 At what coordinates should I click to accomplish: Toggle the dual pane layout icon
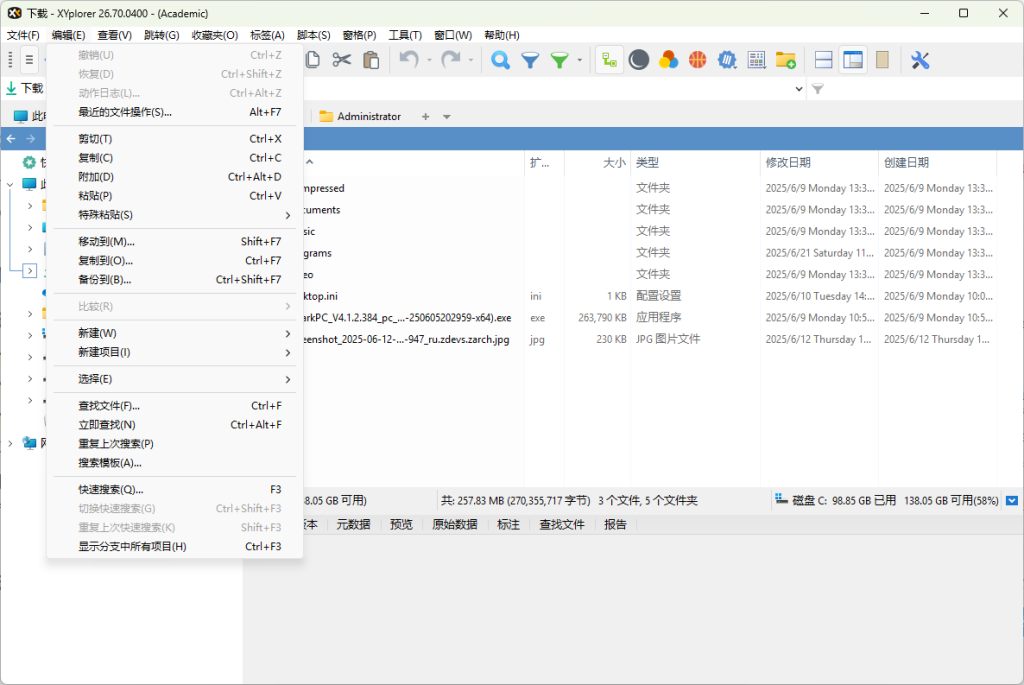point(824,60)
